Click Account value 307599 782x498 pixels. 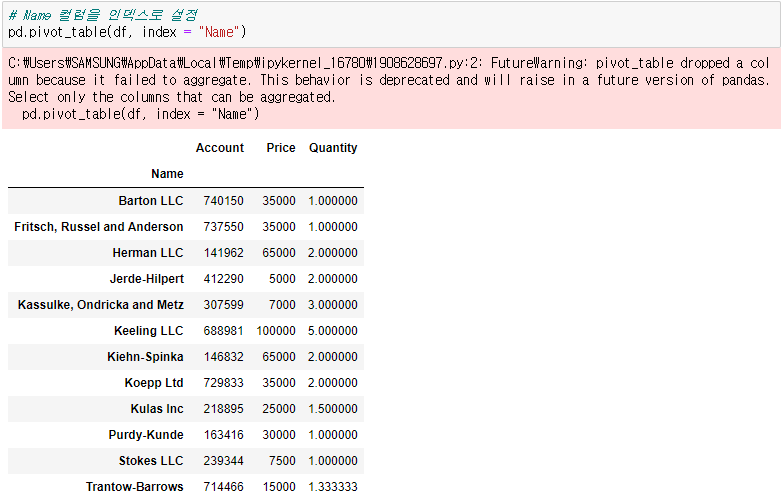click(223, 305)
